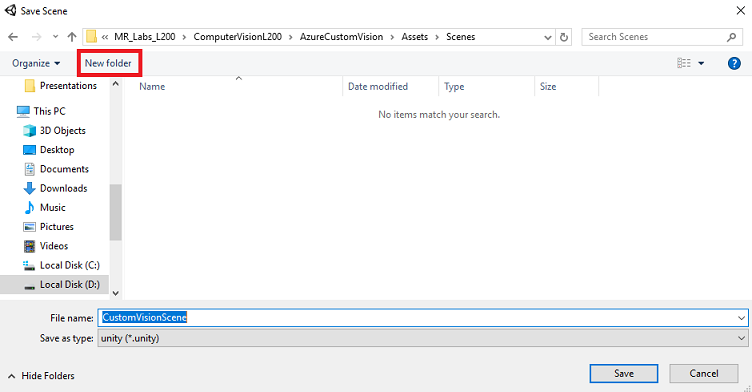
Task: Click the Search Scenes box
Action: [662, 37]
